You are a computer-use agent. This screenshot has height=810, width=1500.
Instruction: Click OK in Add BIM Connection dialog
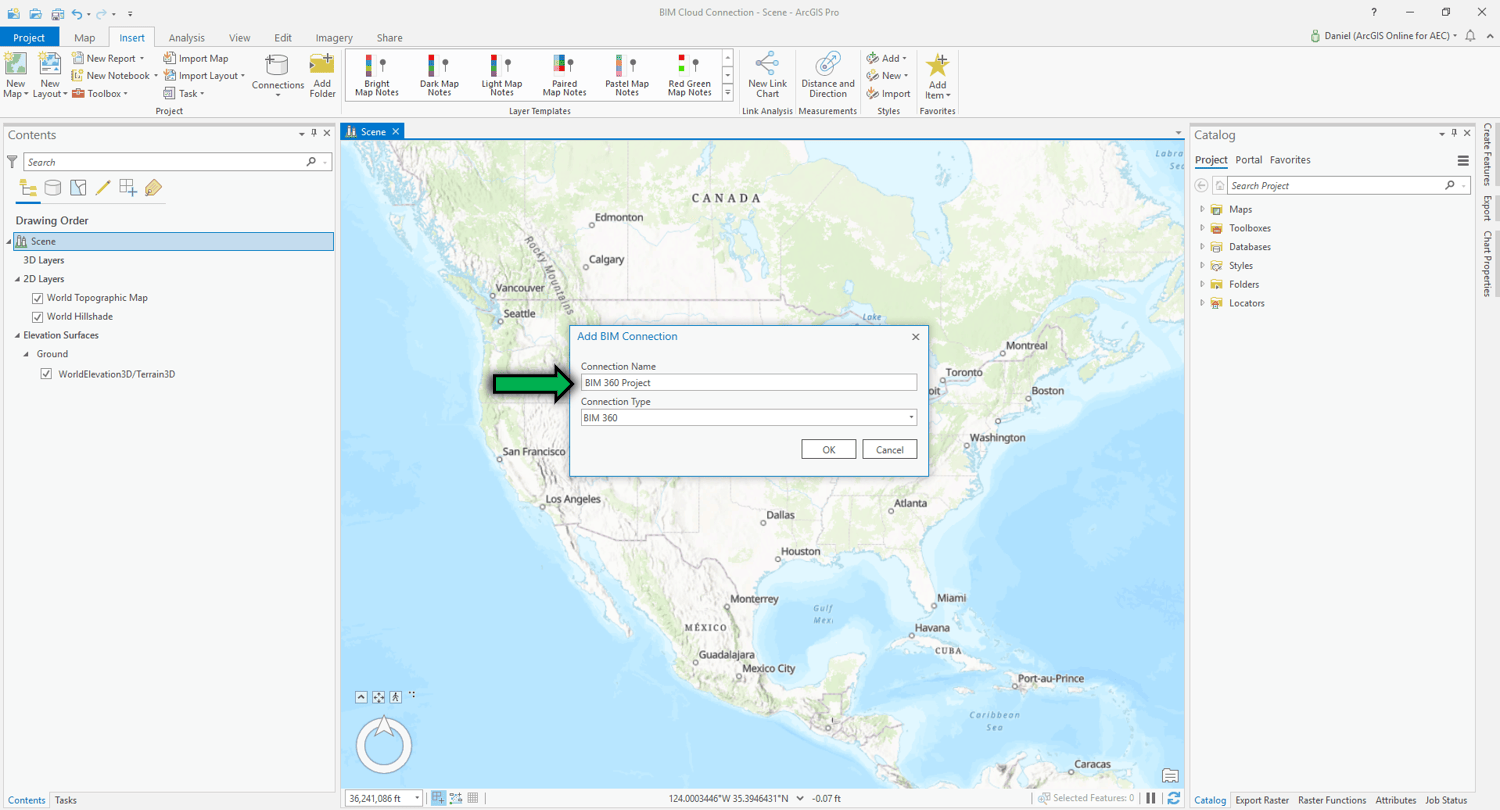(828, 449)
